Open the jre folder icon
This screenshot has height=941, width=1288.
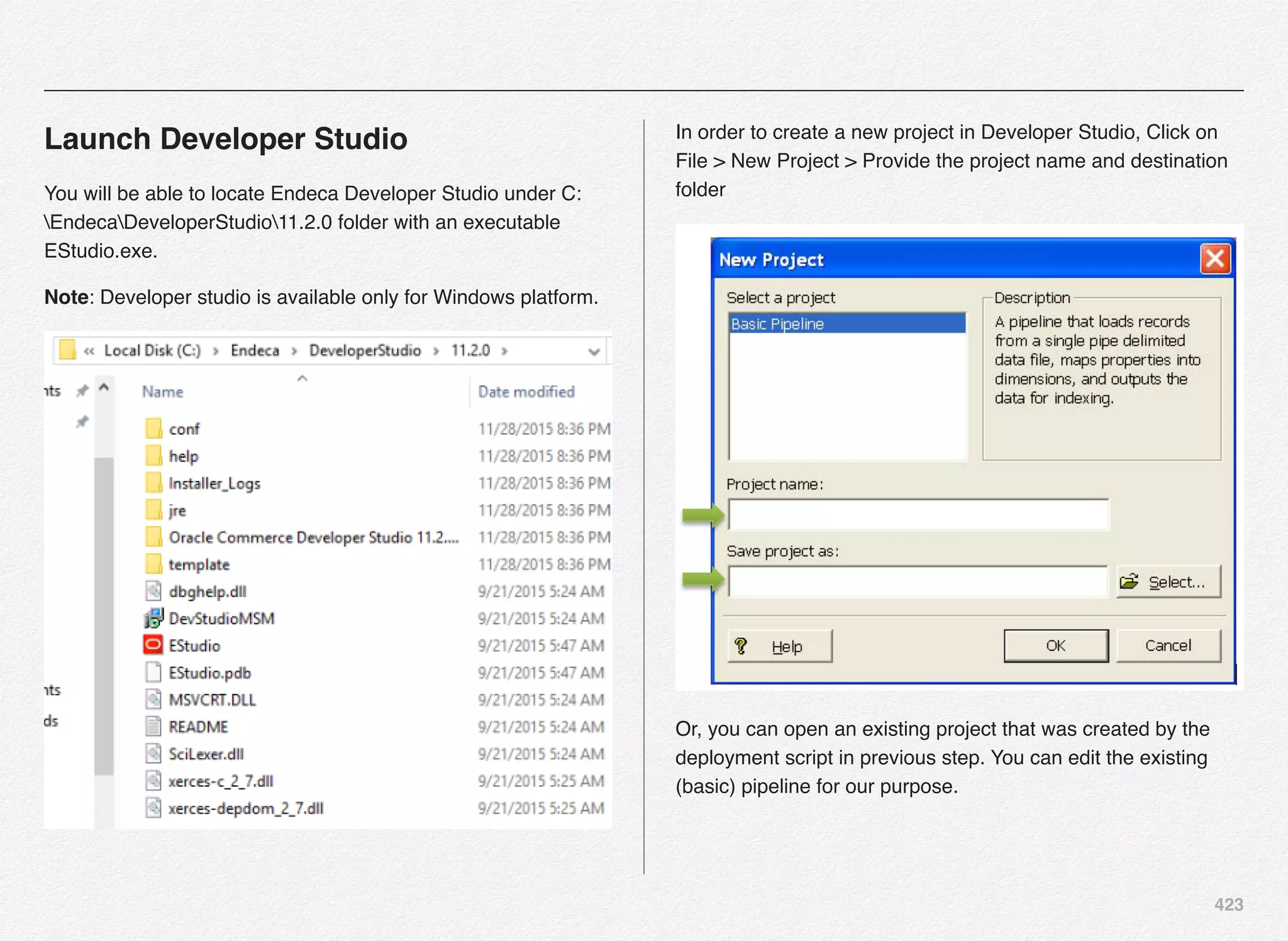[x=153, y=509]
